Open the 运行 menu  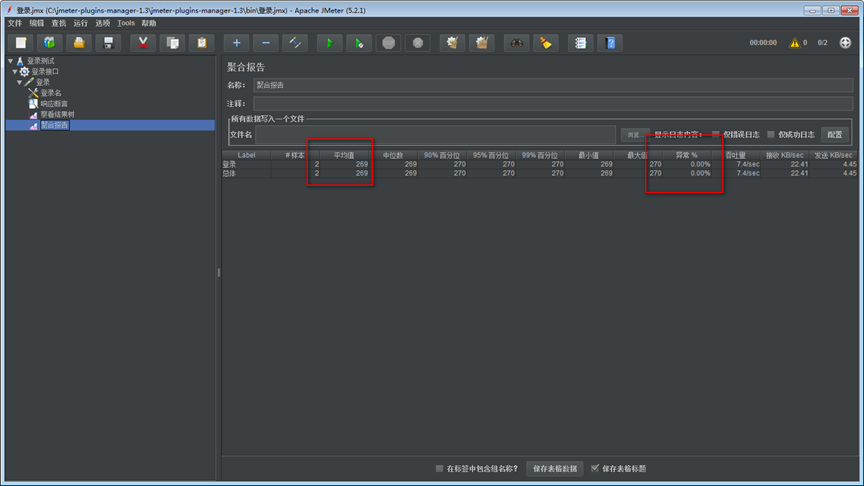coord(81,23)
